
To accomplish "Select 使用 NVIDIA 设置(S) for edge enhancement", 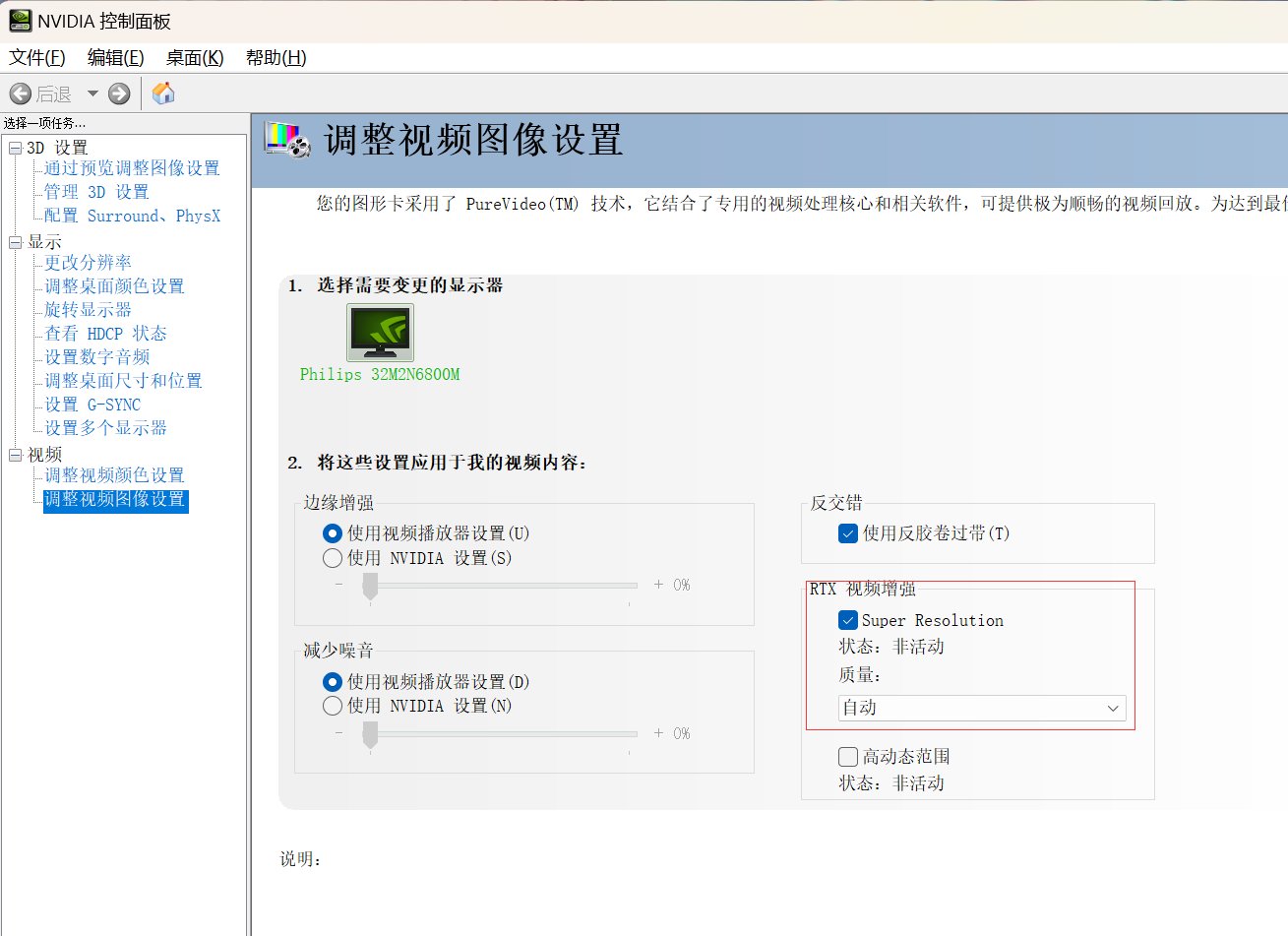I will [333, 558].
